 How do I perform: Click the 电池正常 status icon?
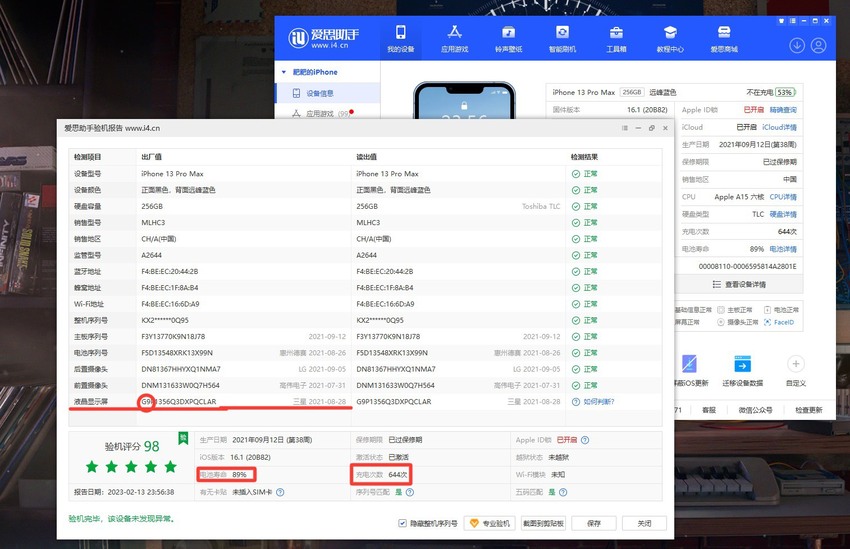(767, 310)
